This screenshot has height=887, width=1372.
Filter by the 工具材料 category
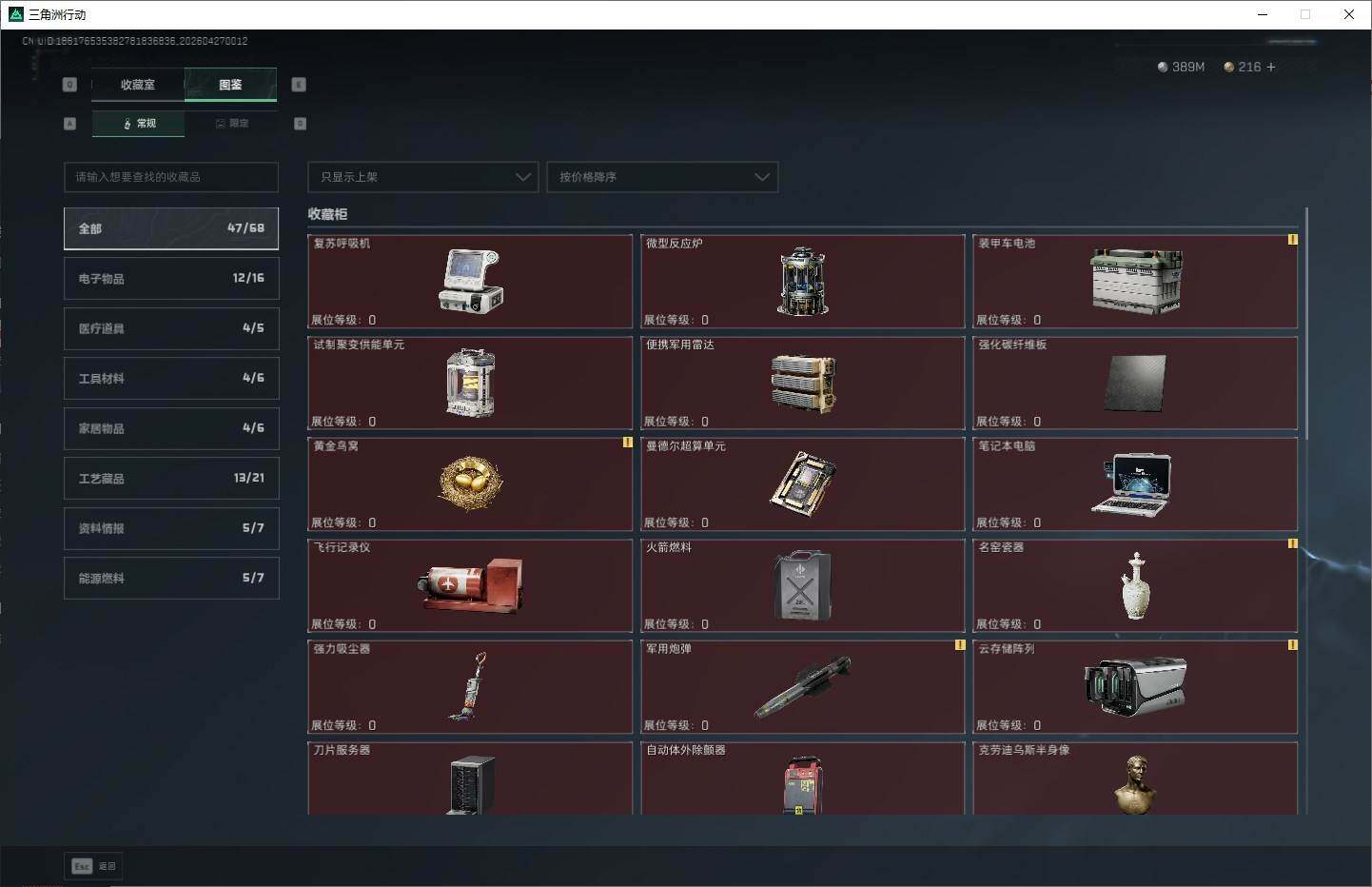pyautogui.click(x=171, y=378)
